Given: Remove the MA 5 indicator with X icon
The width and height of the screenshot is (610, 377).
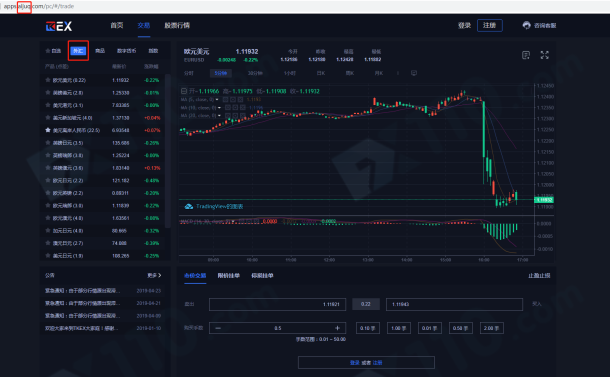Looking at the screenshot, I should [x=240, y=100].
